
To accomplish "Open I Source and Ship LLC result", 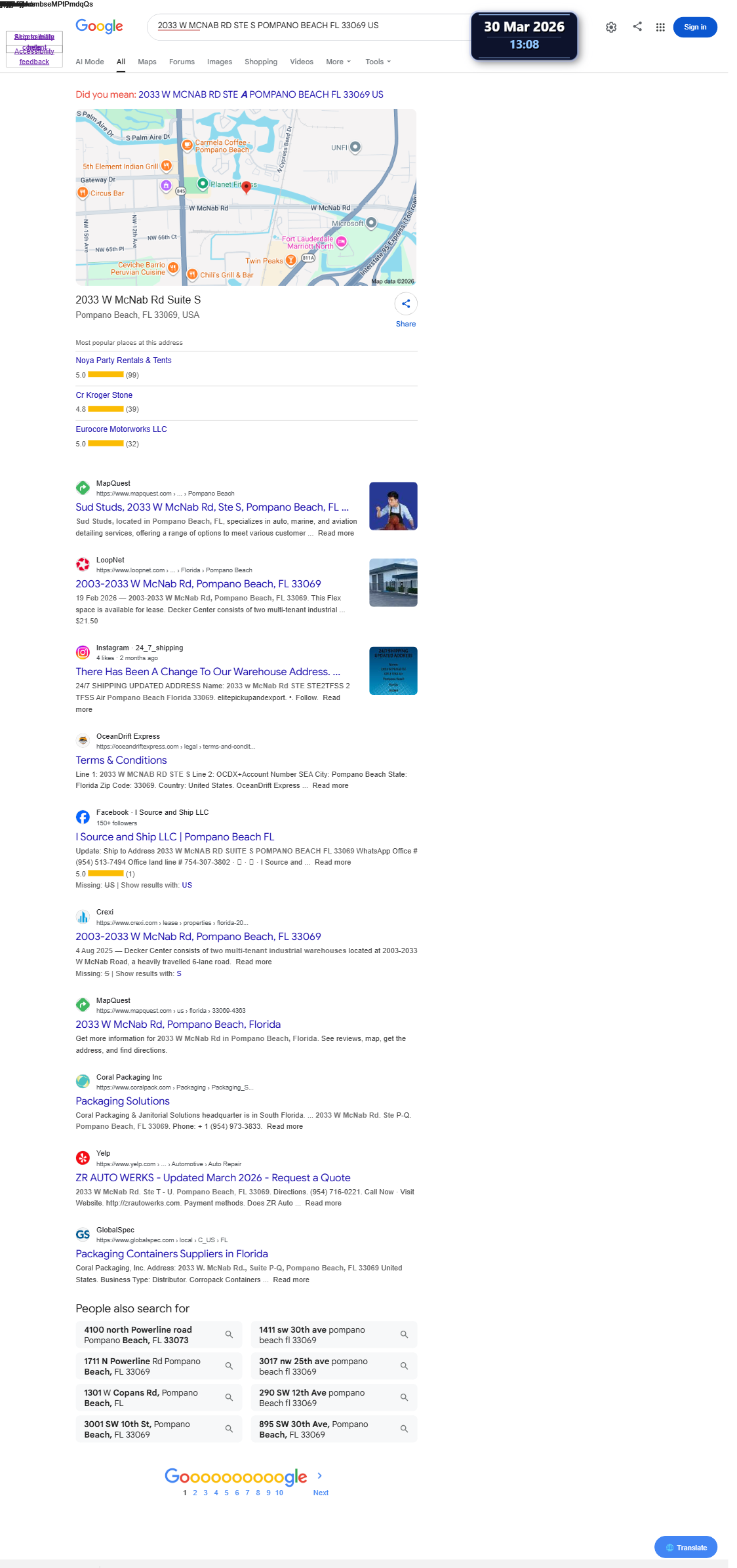I will pos(175,837).
